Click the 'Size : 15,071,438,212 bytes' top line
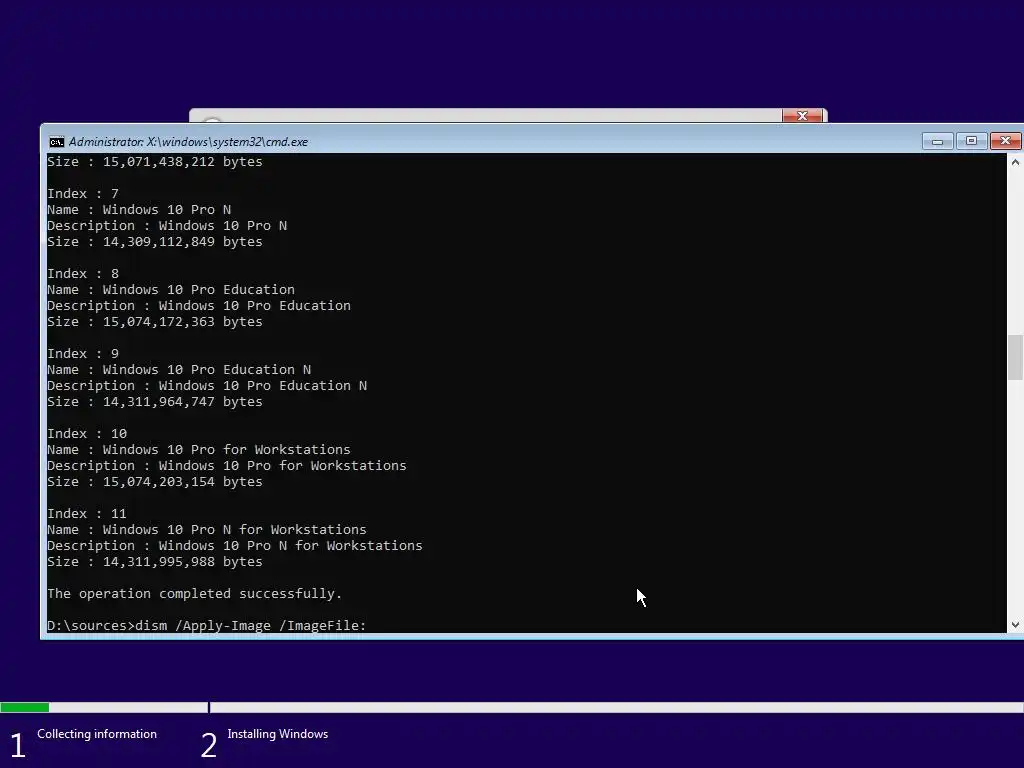This screenshot has height=768, width=1024. click(x=155, y=162)
